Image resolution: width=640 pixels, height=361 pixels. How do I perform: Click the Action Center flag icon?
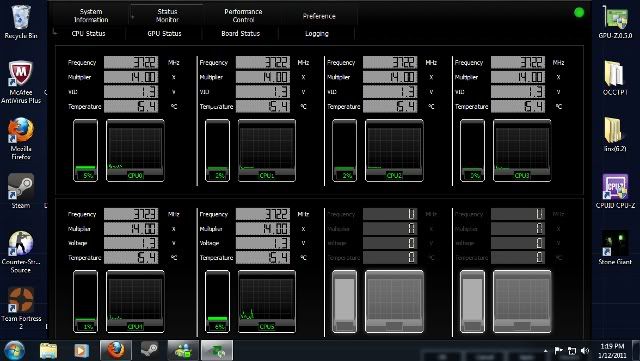click(x=558, y=351)
